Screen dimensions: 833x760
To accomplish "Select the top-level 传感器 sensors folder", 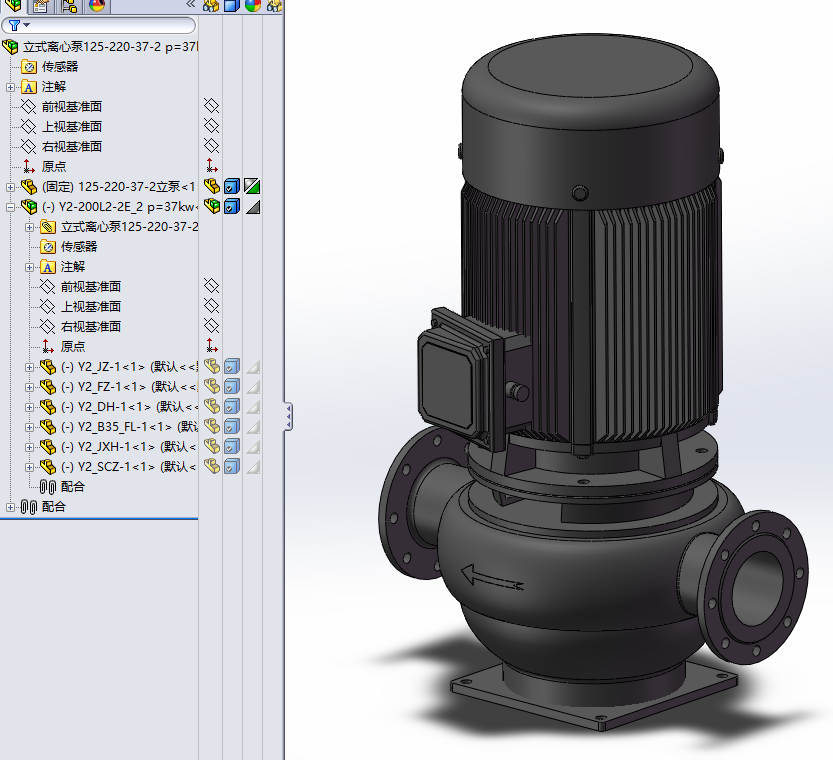I will click(60, 66).
